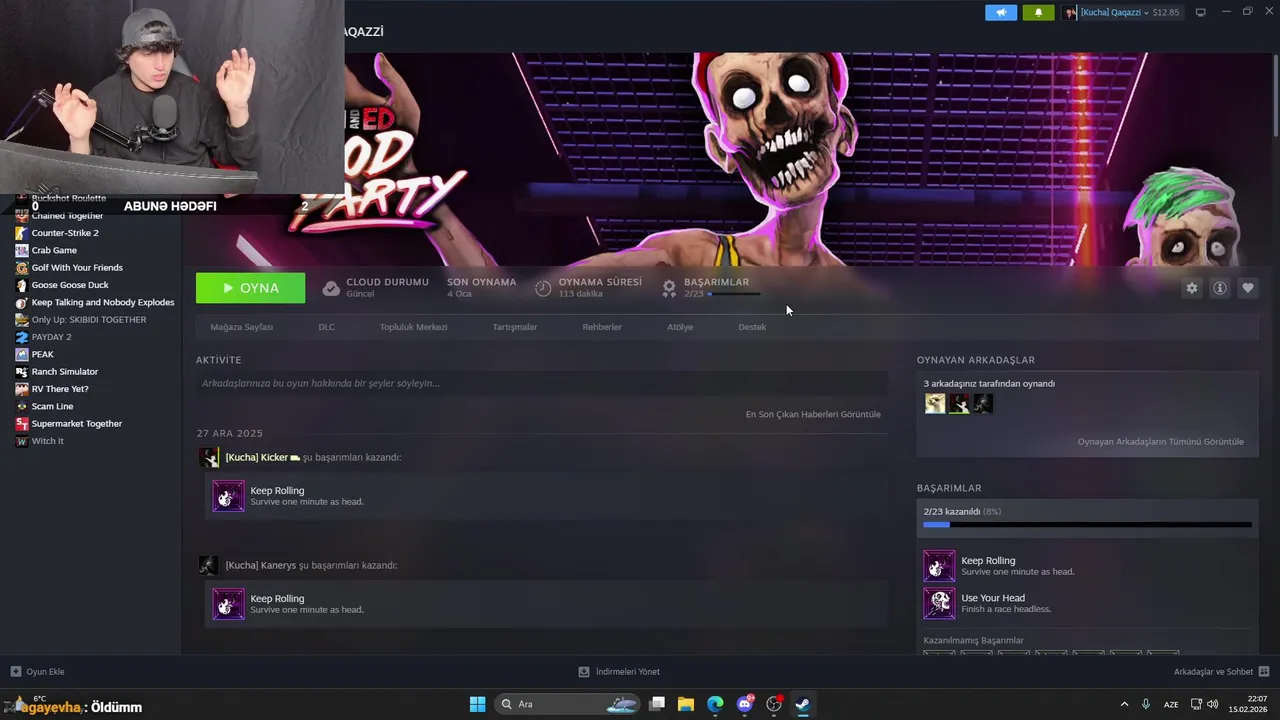Click Scam Line game icon

click(22, 406)
